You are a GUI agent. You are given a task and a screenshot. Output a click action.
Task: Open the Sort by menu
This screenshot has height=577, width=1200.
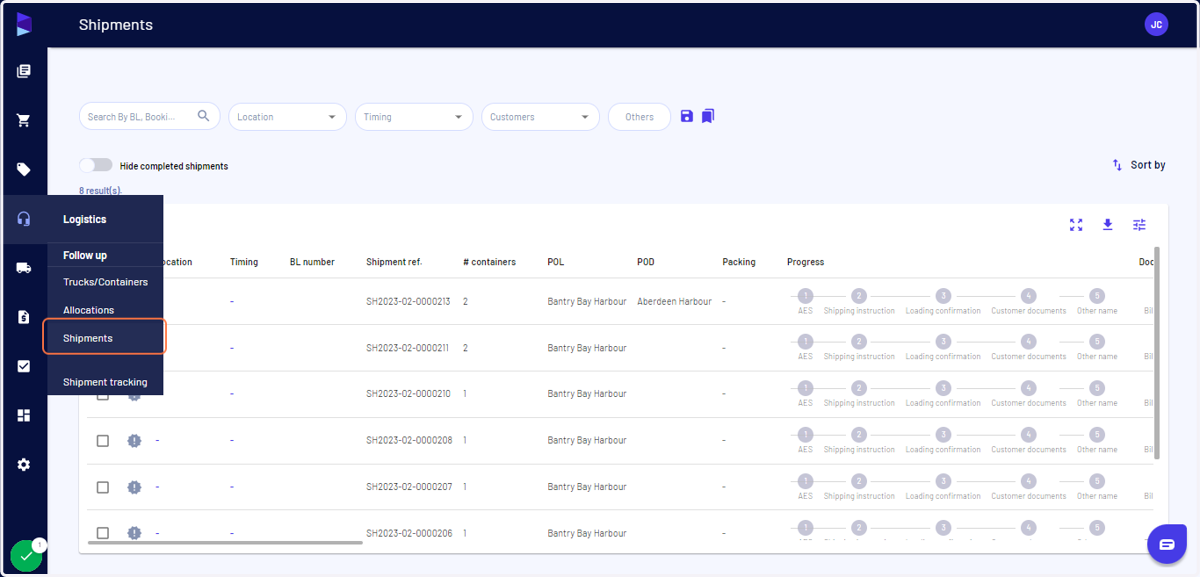click(x=1138, y=165)
